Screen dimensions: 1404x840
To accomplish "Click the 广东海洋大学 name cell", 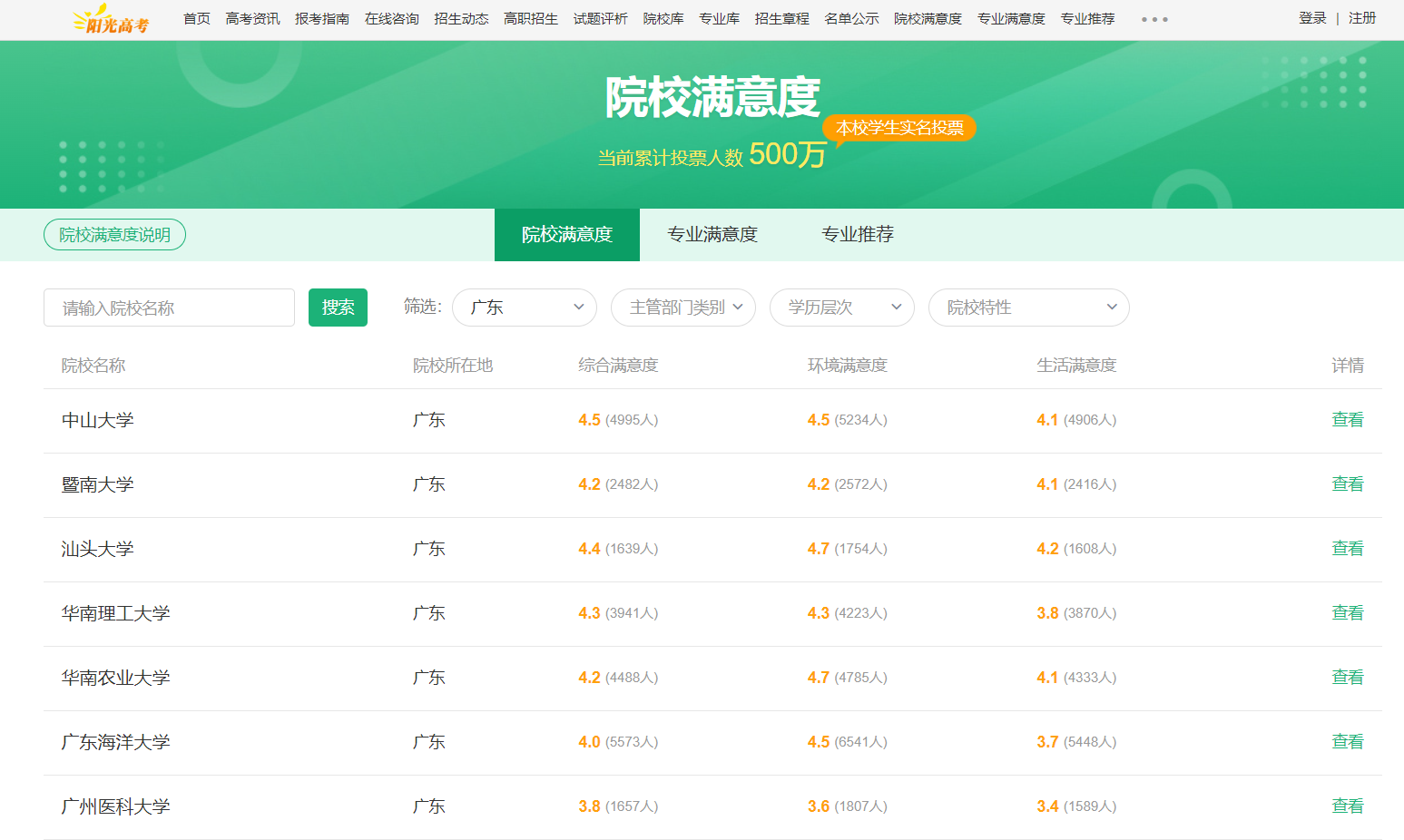I will pos(116,742).
